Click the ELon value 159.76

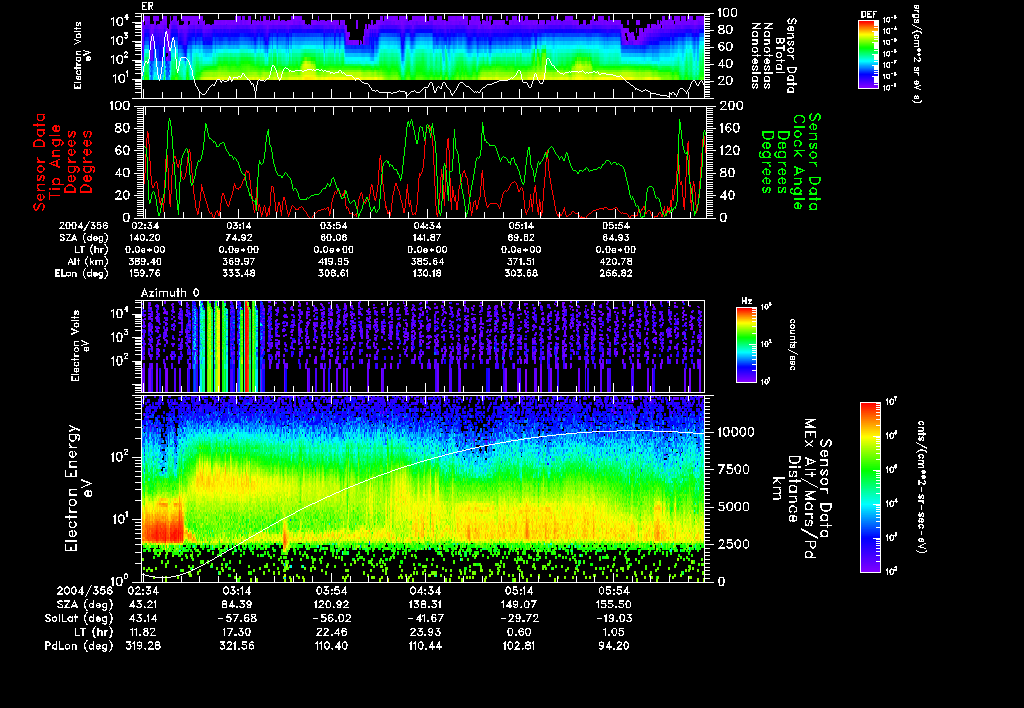click(145, 273)
